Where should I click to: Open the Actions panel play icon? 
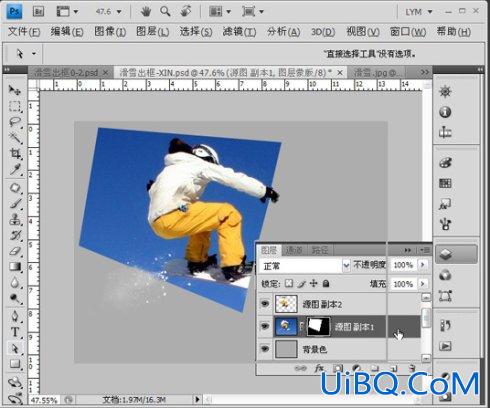[x=445, y=346]
